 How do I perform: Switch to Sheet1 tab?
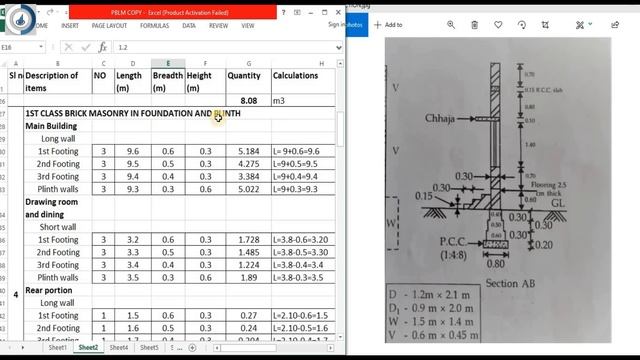[x=58, y=347]
